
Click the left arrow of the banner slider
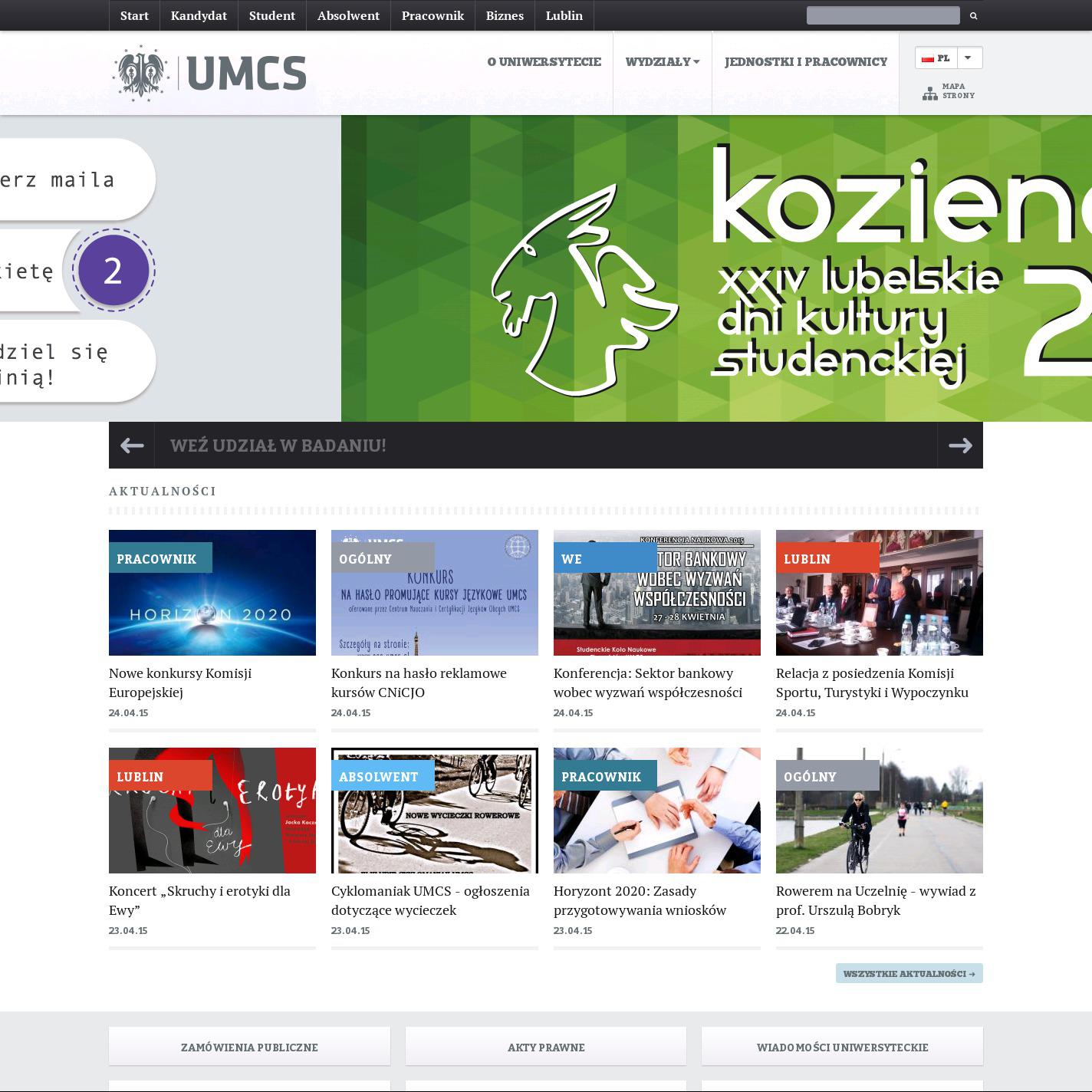pyautogui.click(x=132, y=446)
